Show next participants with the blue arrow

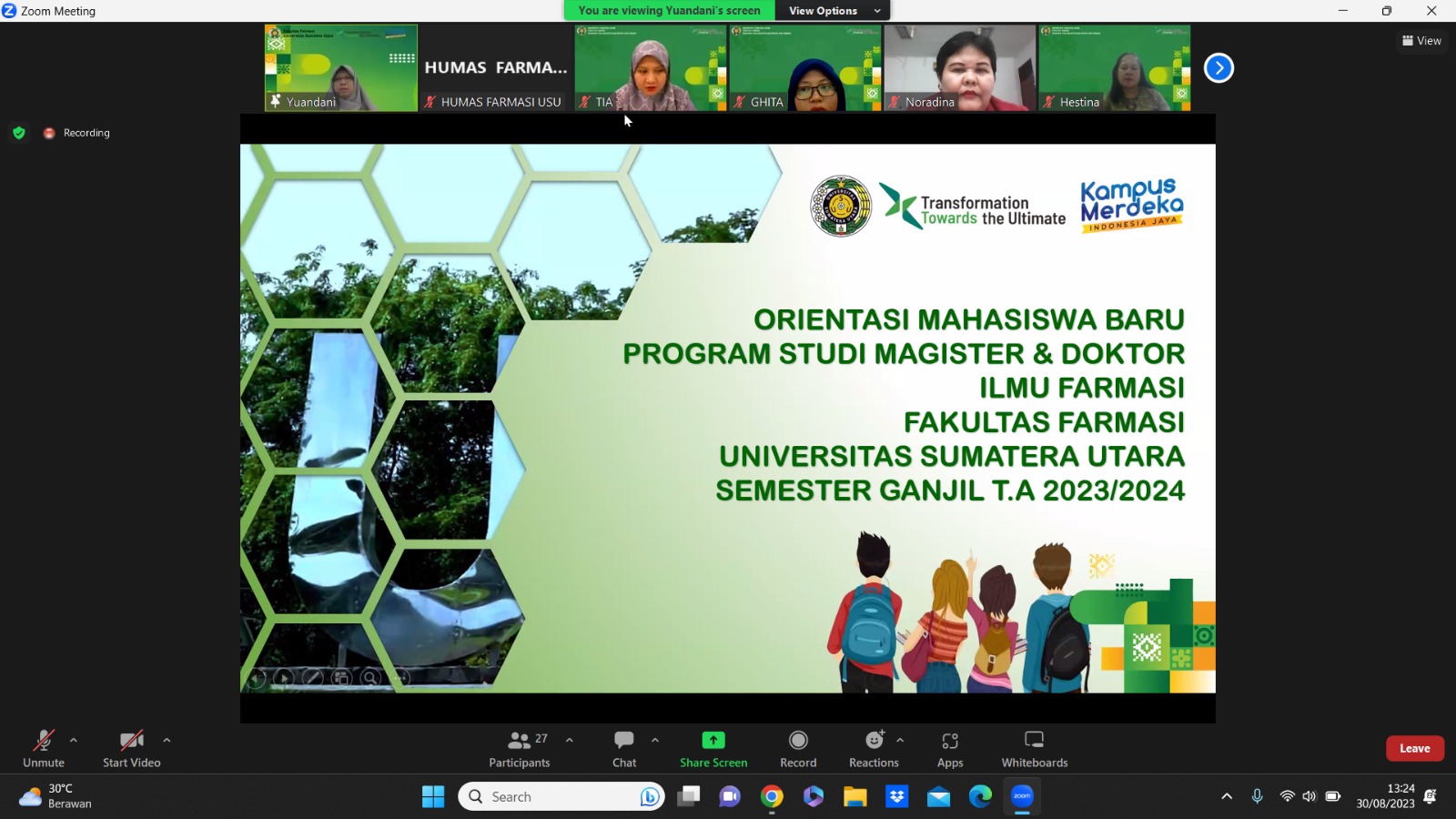click(1218, 68)
